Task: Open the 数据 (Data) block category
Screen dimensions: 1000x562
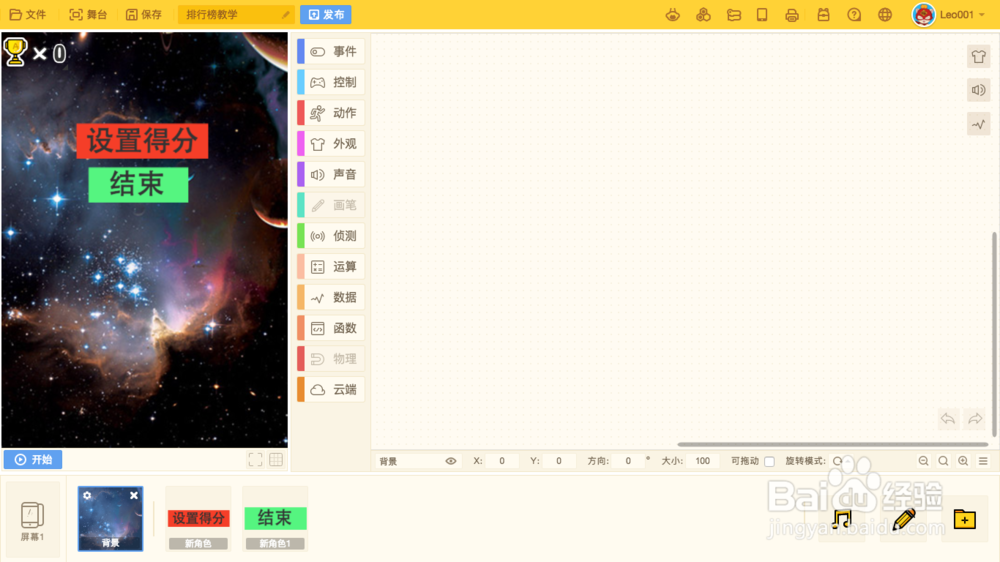Action: [x=331, y=297]
